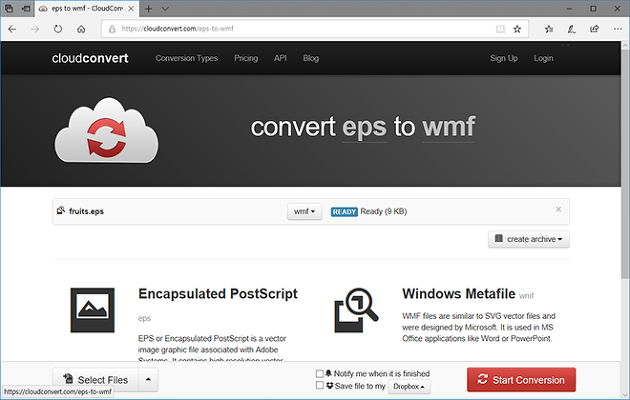
Task: Enable Notify me when it is finished
Action: pyautogui.click(x=320, y=374)
